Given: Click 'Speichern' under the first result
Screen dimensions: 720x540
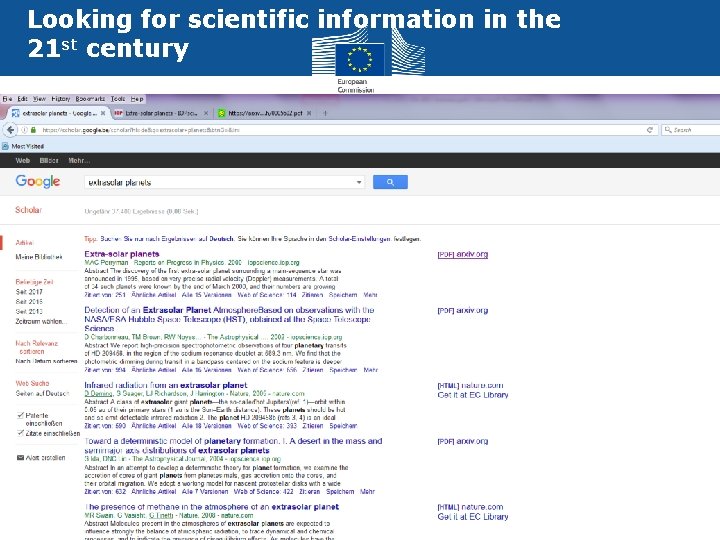Looking at the screenshot, I should click(x=343, y=295).
